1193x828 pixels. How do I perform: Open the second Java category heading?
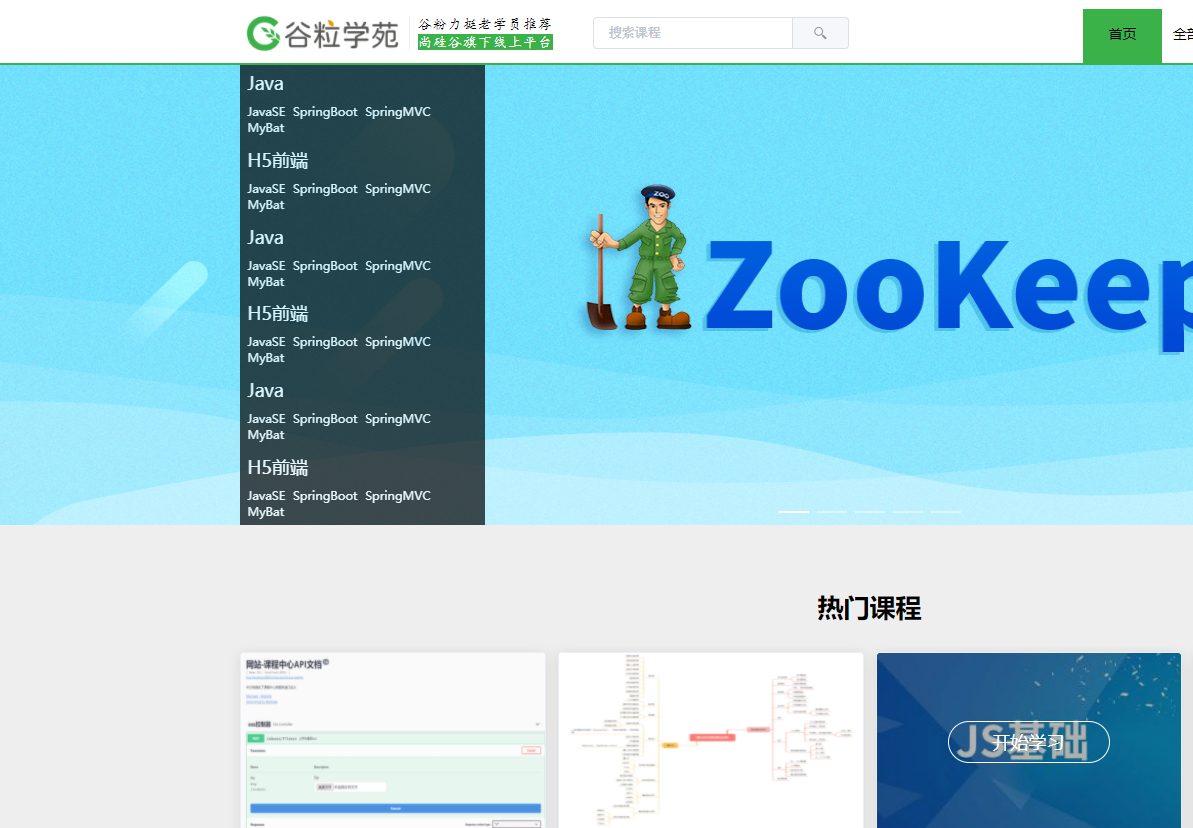(266, 237)
